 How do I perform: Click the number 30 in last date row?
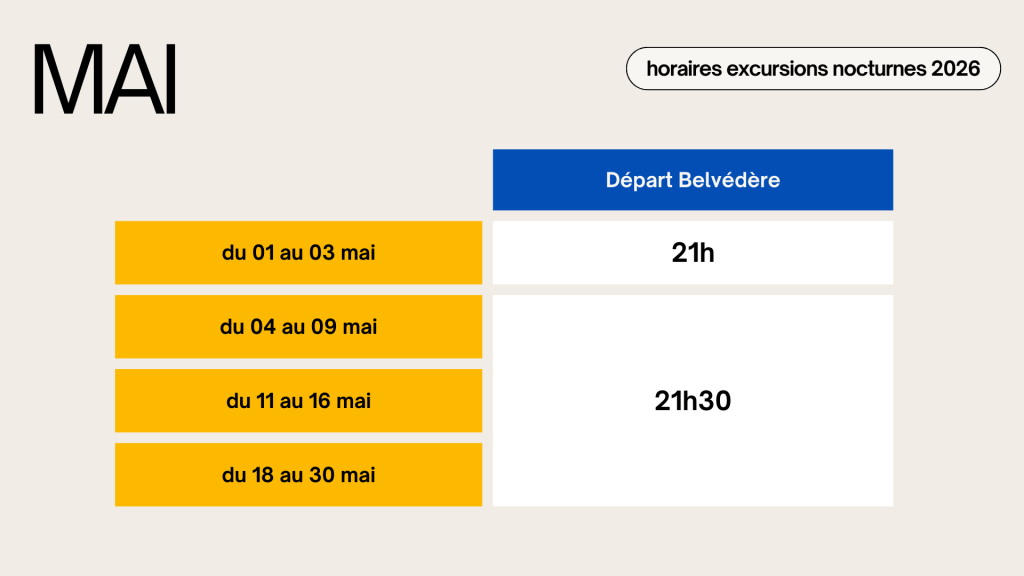coord(322,475)
